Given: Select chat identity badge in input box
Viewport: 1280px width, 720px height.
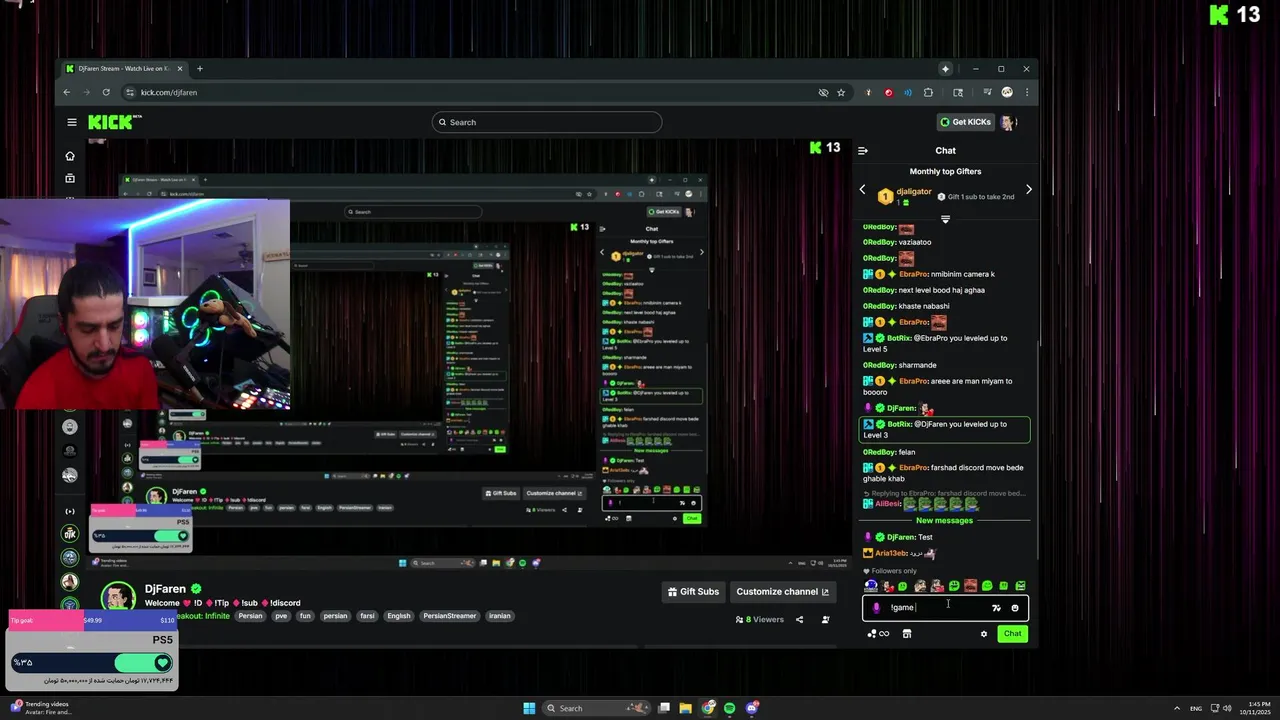Looking at the screenshot, I should click(877, 608).
